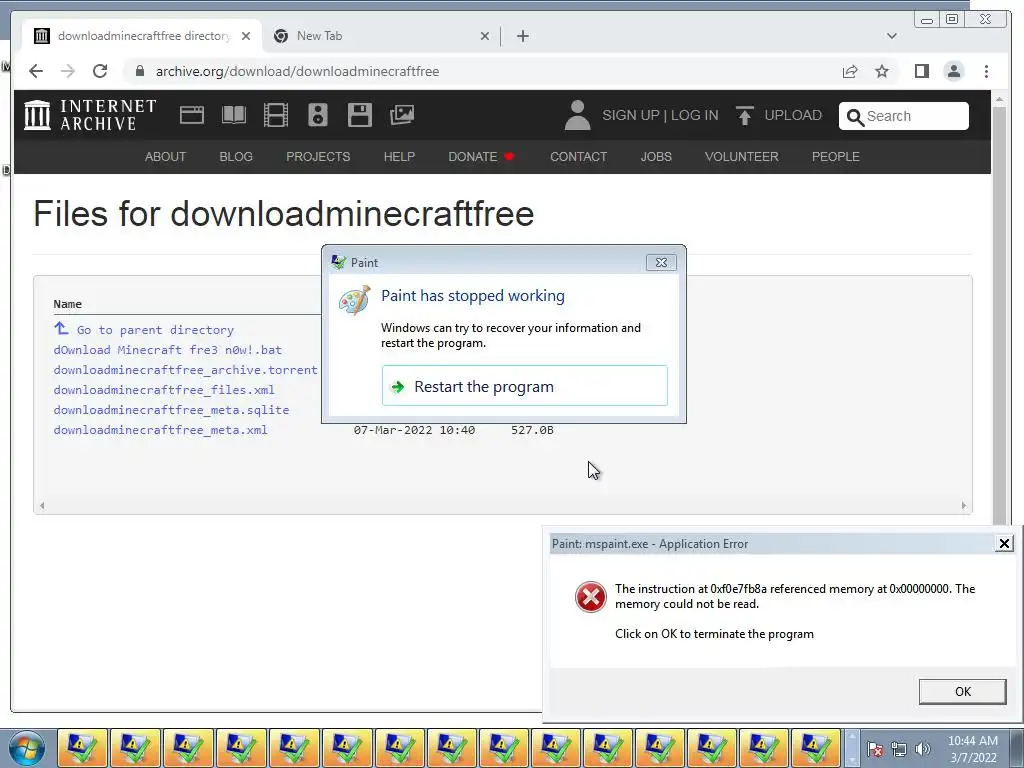Reload the archive.org page
Screen dimensions: 1024x768
click(100, 71)
